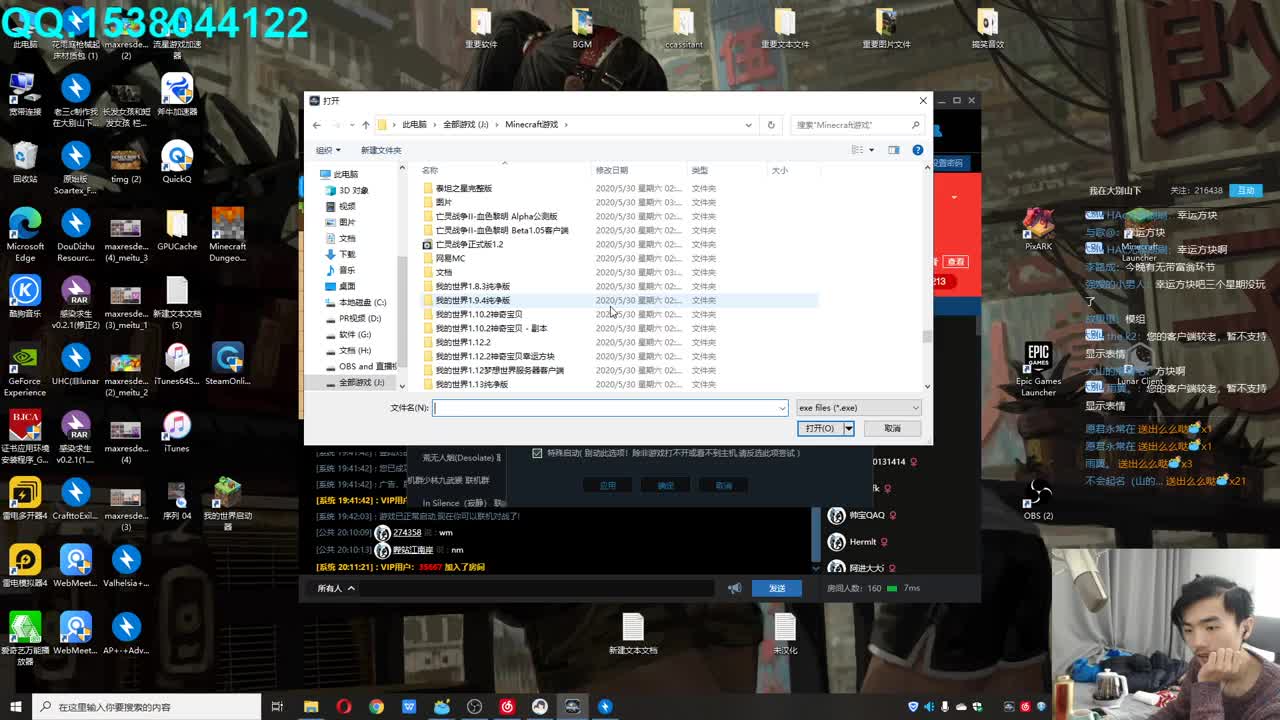Click the 发送 send button in chat
Viewport: 1280px width, 720px height.
[x=776, y=588]
